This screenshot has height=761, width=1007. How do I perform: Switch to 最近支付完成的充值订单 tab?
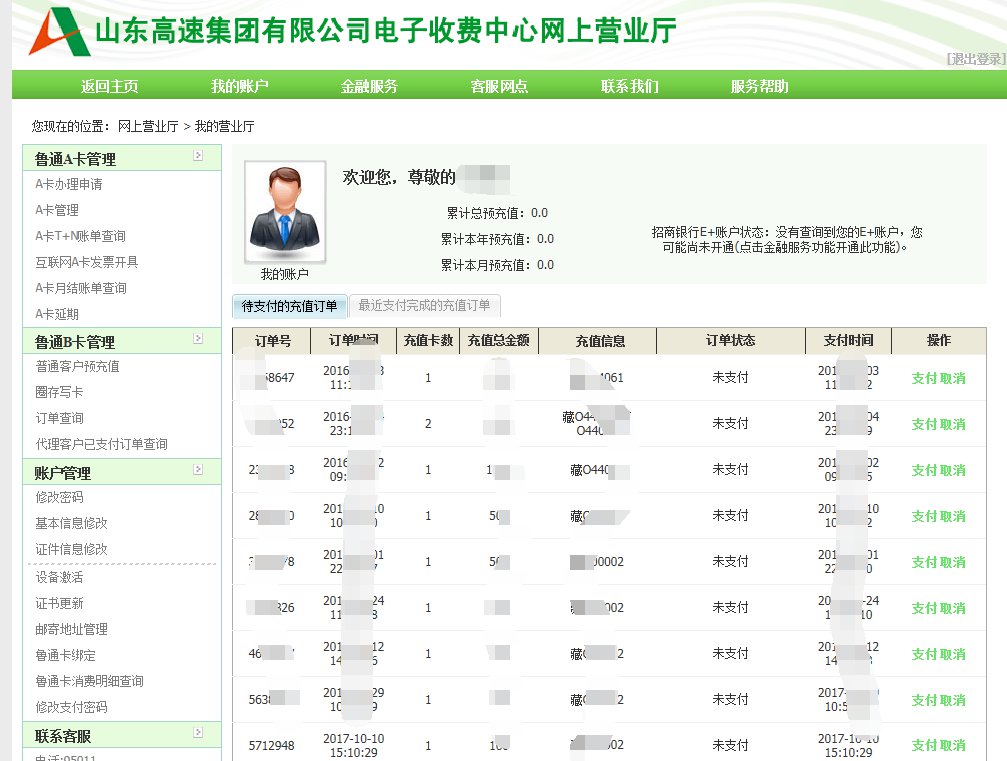point(424,306)
